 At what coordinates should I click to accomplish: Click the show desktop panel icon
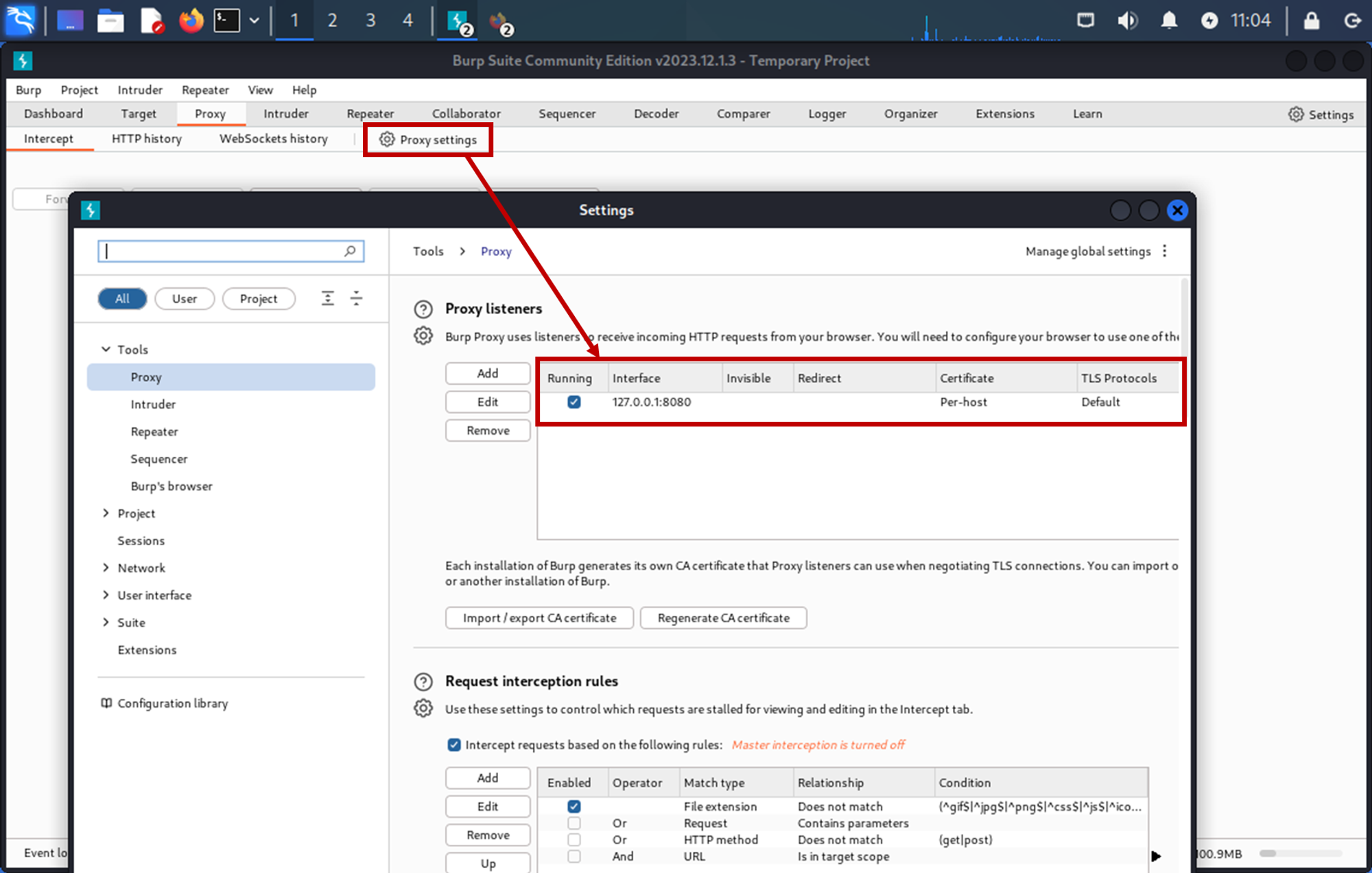click(70, 21)
